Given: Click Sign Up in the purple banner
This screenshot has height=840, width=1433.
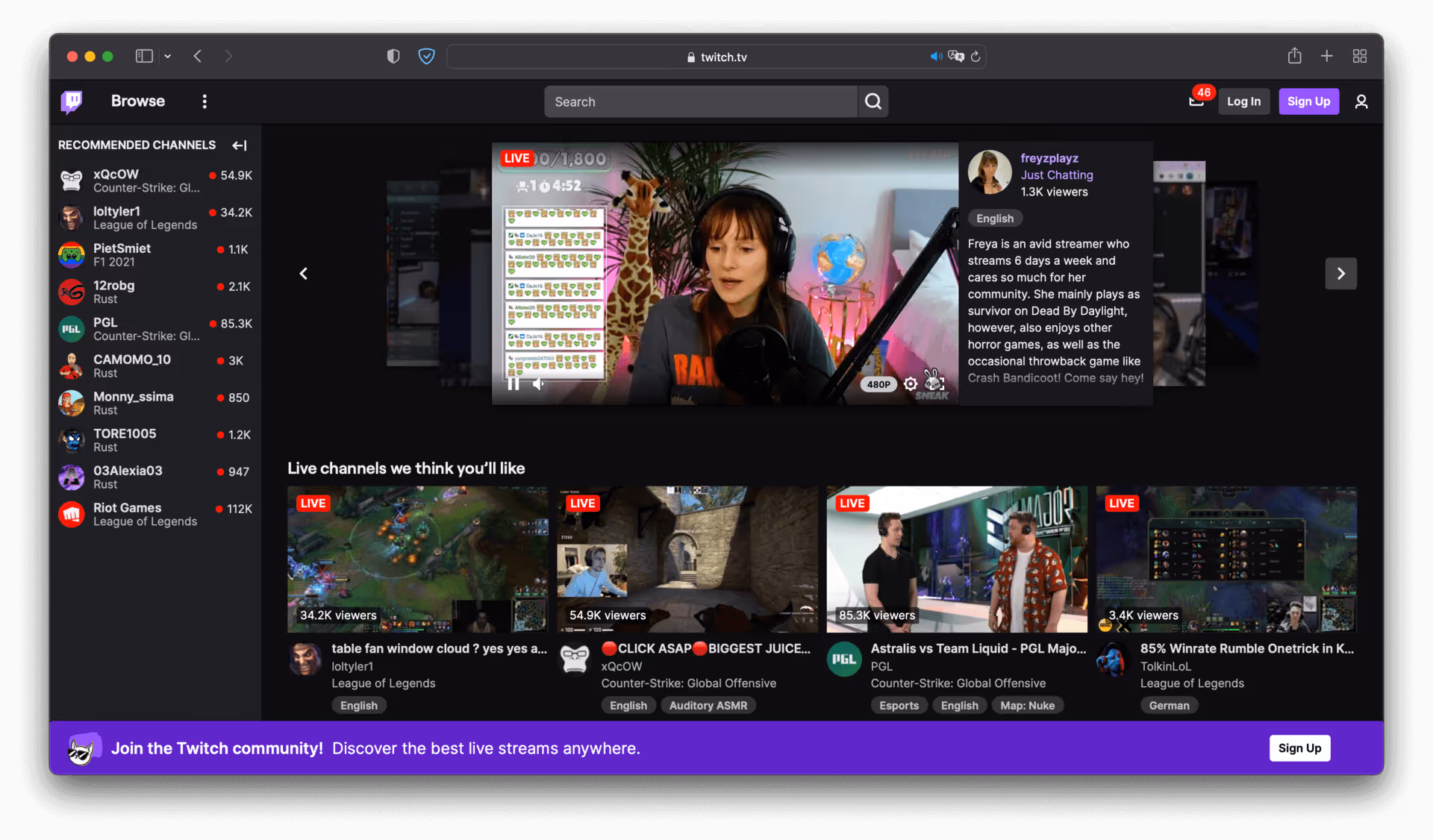Looking at the screenshot, I should point(1300,748).
